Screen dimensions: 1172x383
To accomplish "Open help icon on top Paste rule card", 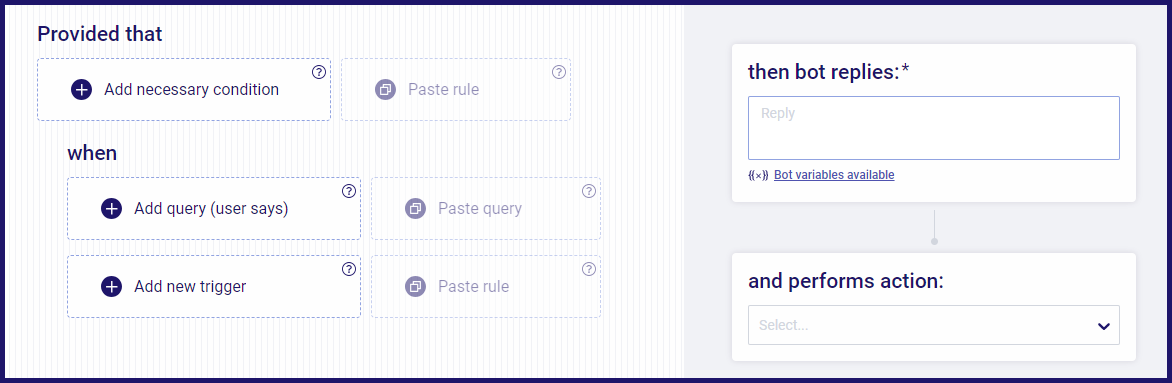I will 559,72.
